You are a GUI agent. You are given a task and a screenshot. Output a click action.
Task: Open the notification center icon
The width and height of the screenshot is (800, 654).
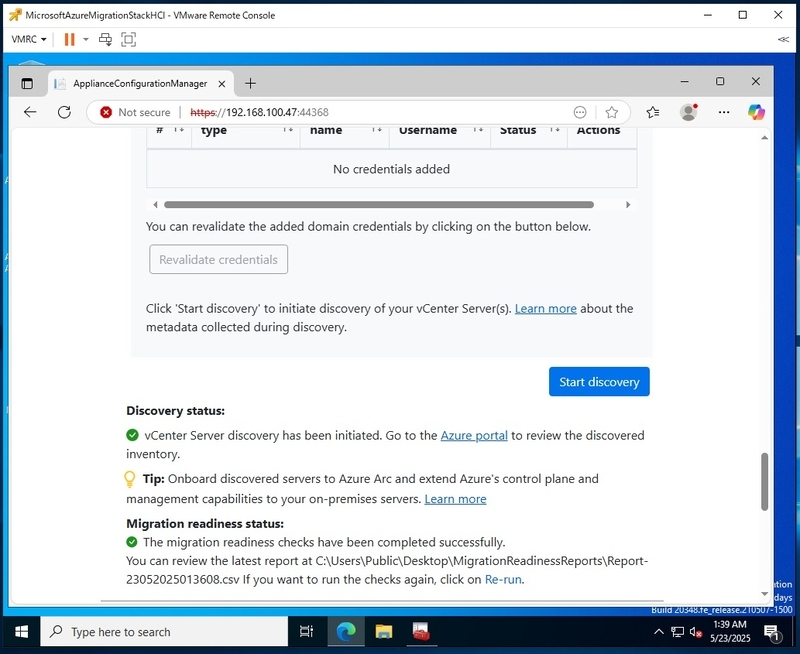772,633
